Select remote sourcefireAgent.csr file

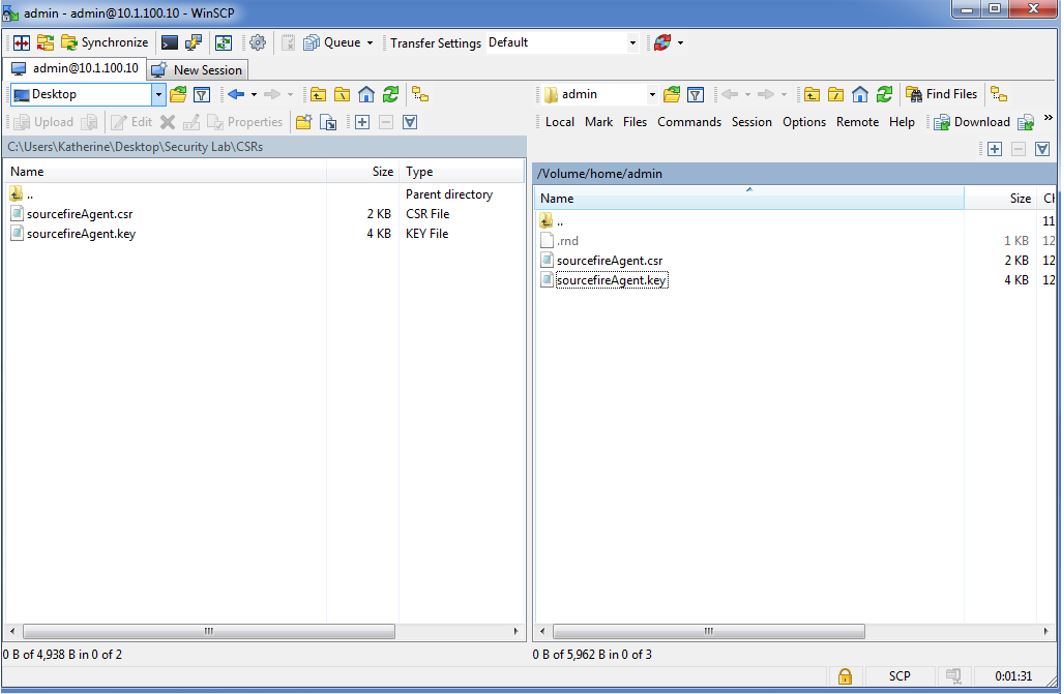609,261
